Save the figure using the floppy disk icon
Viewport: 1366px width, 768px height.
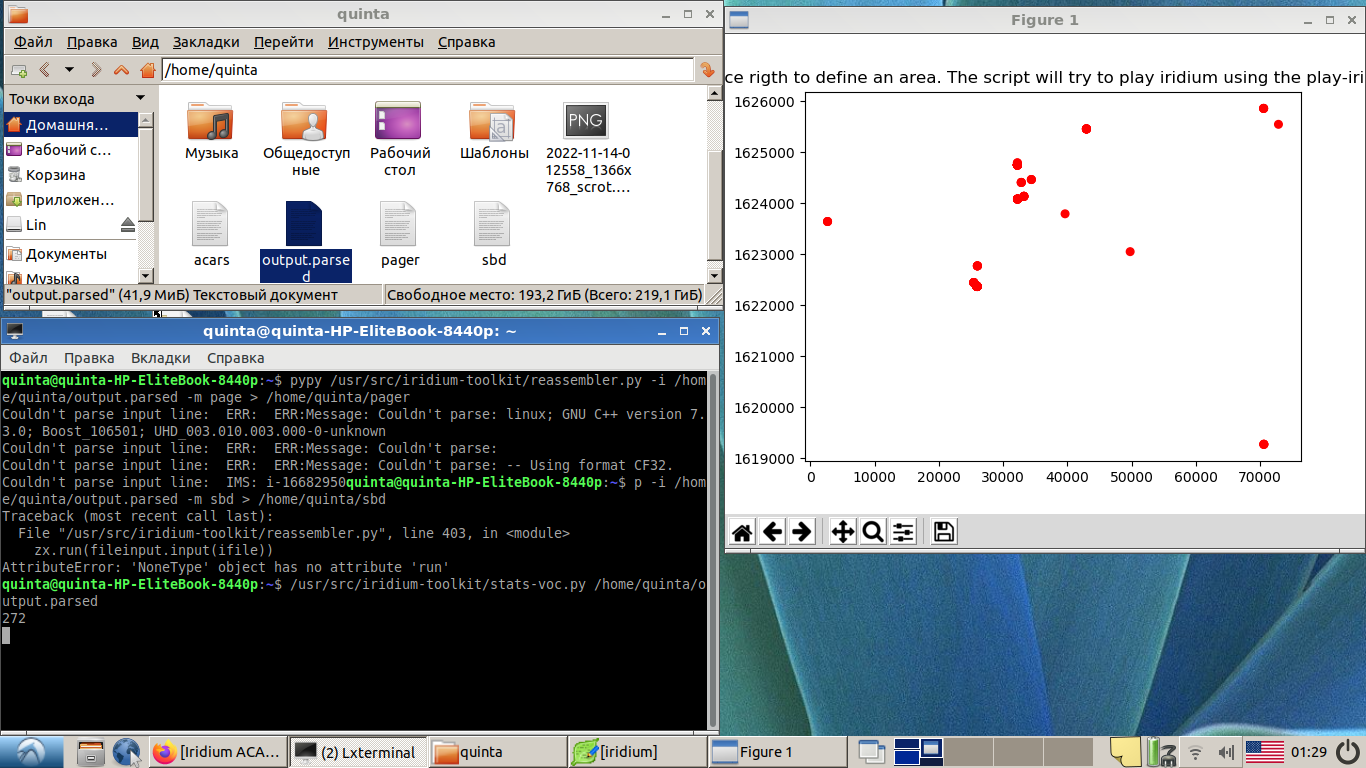tap(943, 532)
